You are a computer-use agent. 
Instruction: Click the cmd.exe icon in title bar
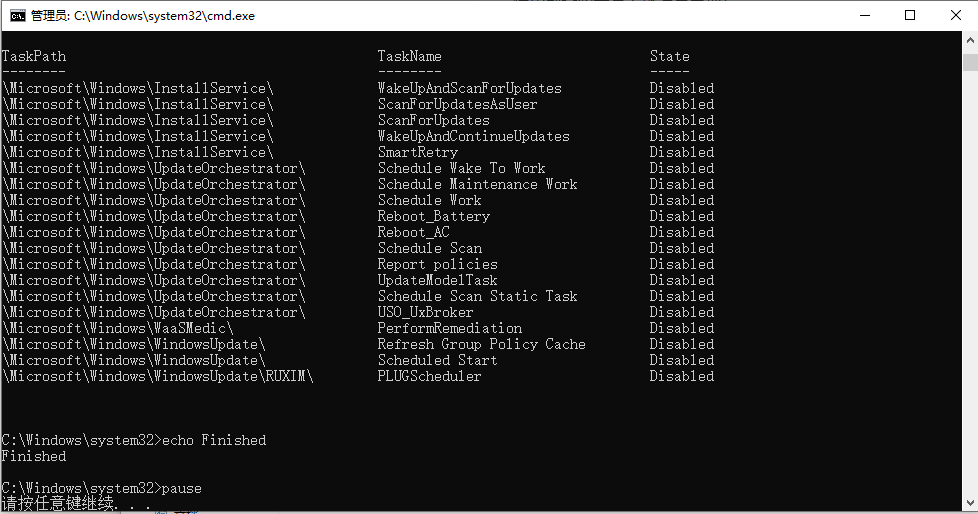(x=17, y=16)
